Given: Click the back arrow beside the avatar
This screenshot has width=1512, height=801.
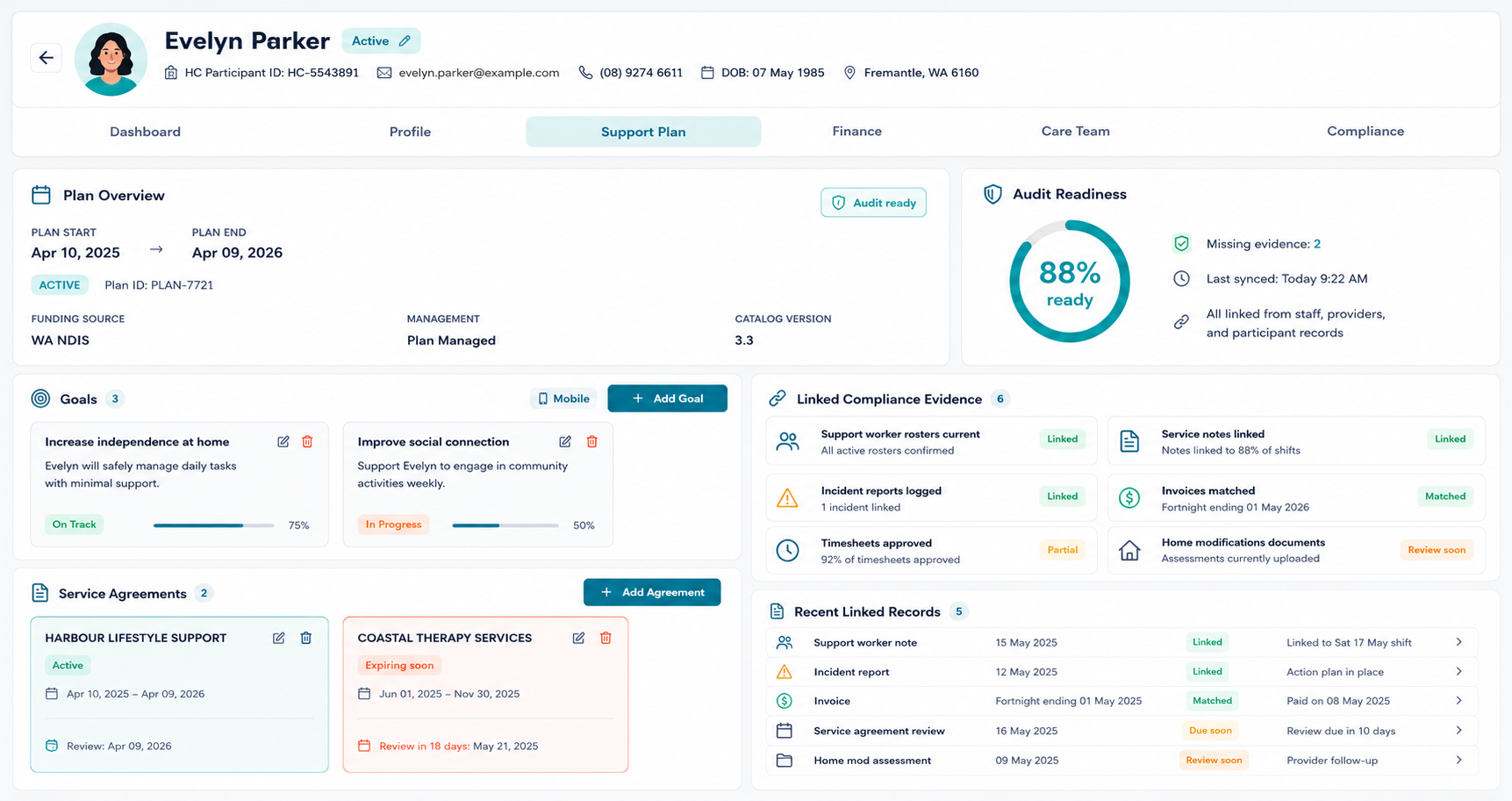Looking at the screenshot, I should pyautogui.click(x=47, y=58).
